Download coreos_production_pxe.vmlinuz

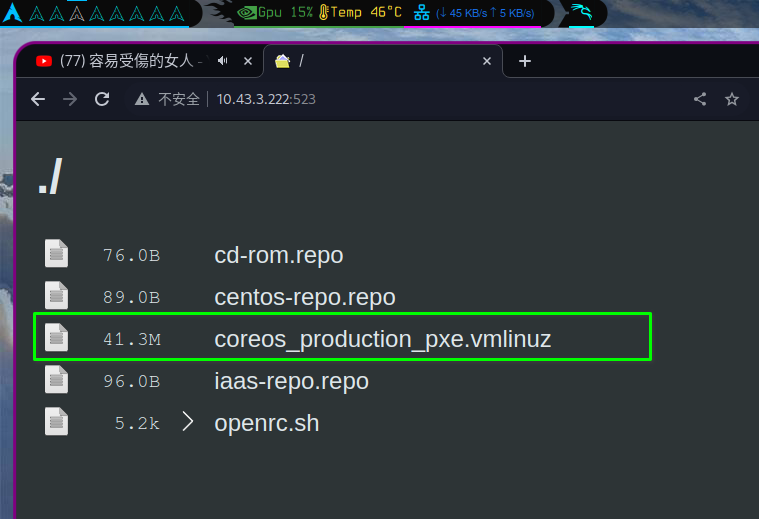click(382, 339)
